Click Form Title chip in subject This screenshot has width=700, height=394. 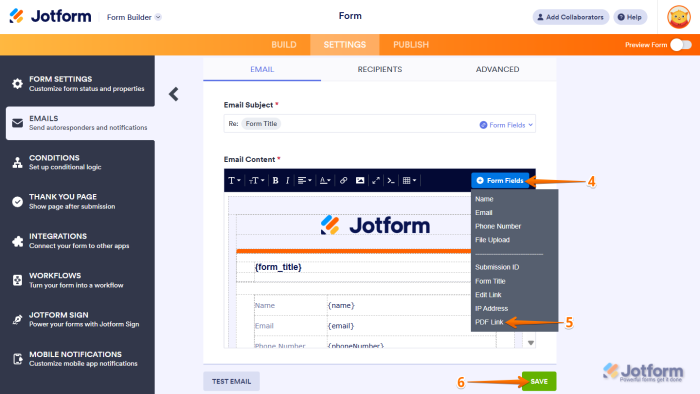click(x=261, y=124)
